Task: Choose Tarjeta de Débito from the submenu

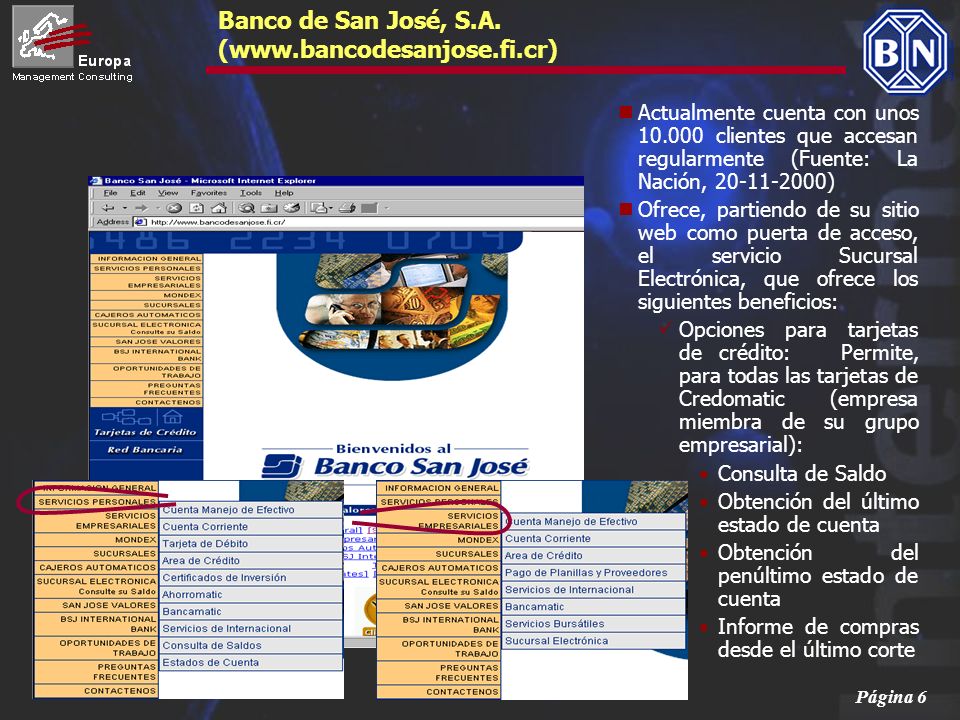Action: coord(251,544)
